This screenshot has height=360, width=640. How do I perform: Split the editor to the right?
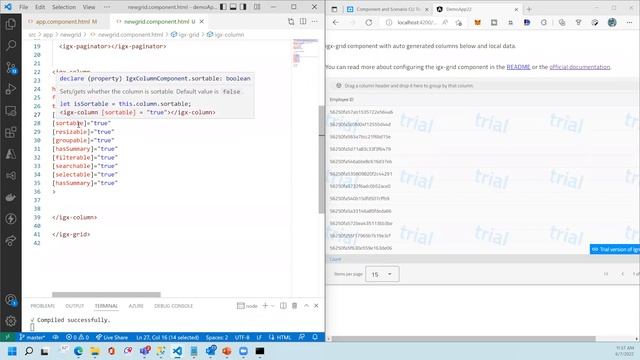[x=303, y=21]
